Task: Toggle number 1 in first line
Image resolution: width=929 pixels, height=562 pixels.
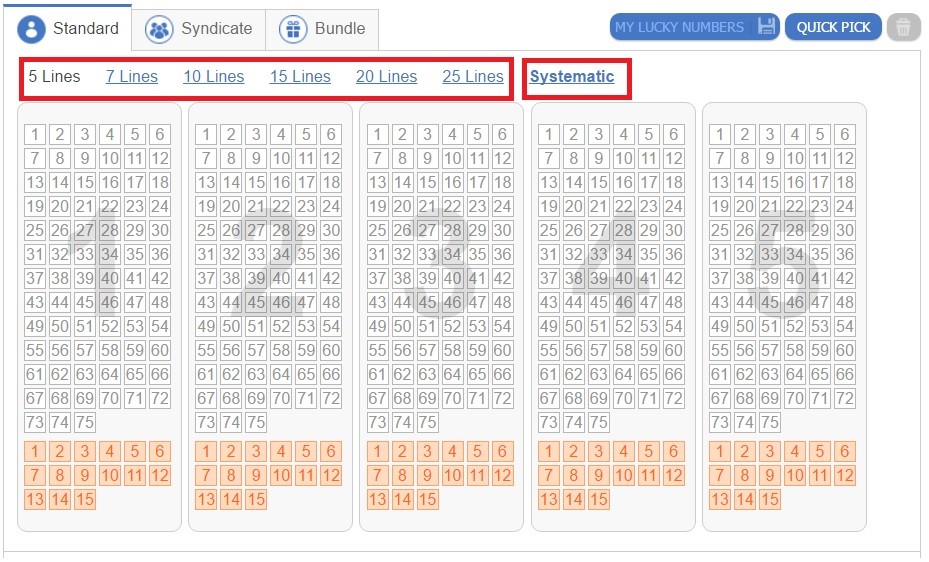Action: point(35,134)
